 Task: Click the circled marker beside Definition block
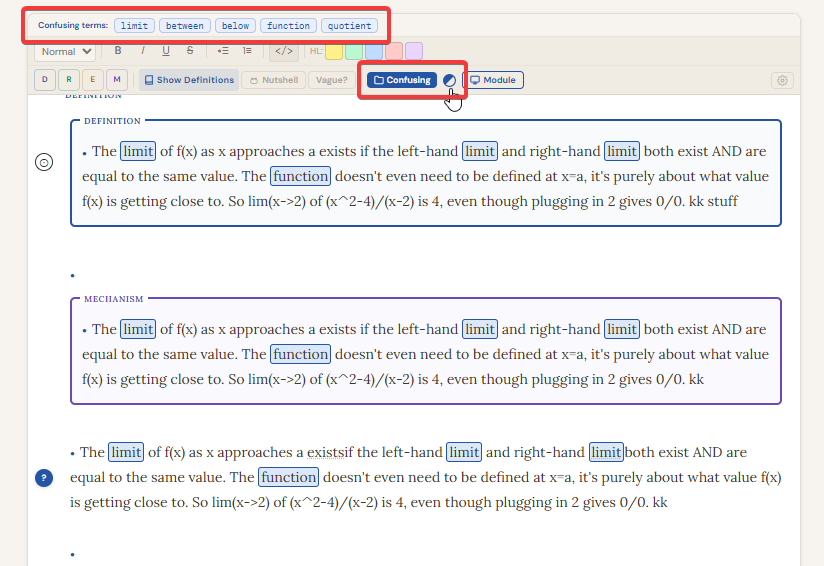[44, 164]
